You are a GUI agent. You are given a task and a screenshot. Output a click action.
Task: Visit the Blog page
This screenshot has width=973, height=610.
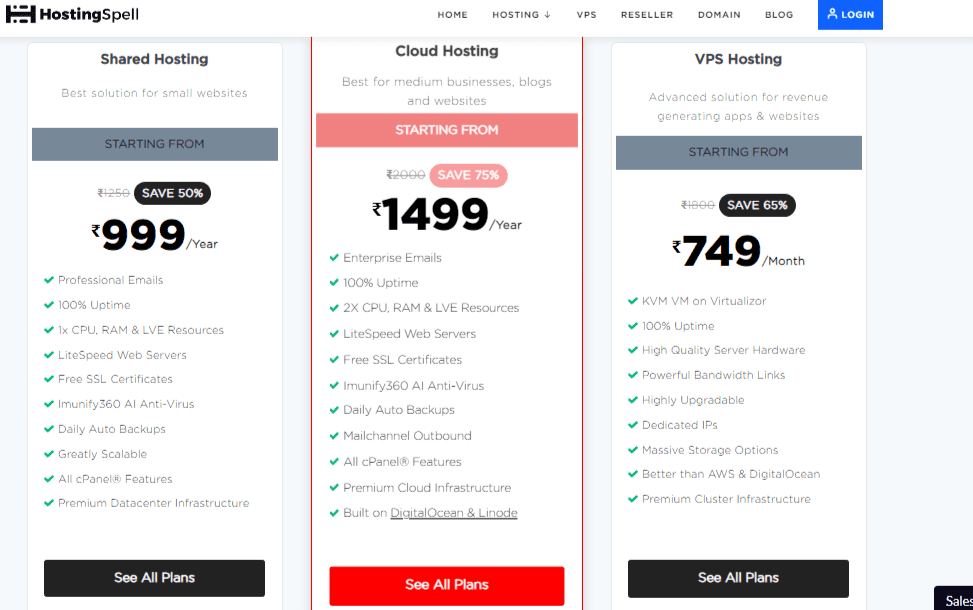coord(778,15)
